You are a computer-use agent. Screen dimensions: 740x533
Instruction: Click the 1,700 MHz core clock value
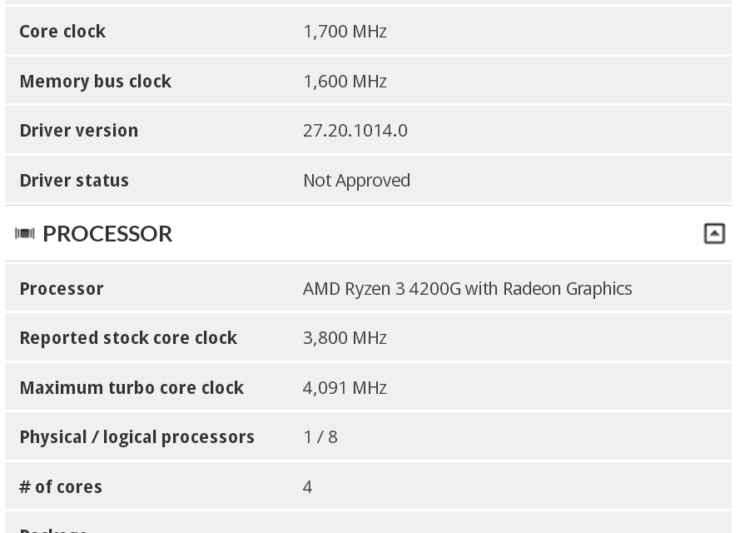pyautogui.click(x=344, y=32)
